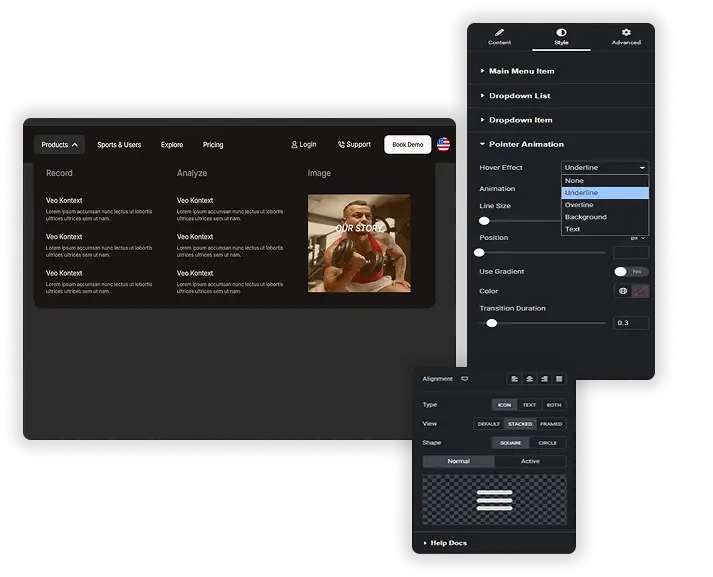
Task: Open the Content tab pencil icon
Action: [x=499, y=32]
